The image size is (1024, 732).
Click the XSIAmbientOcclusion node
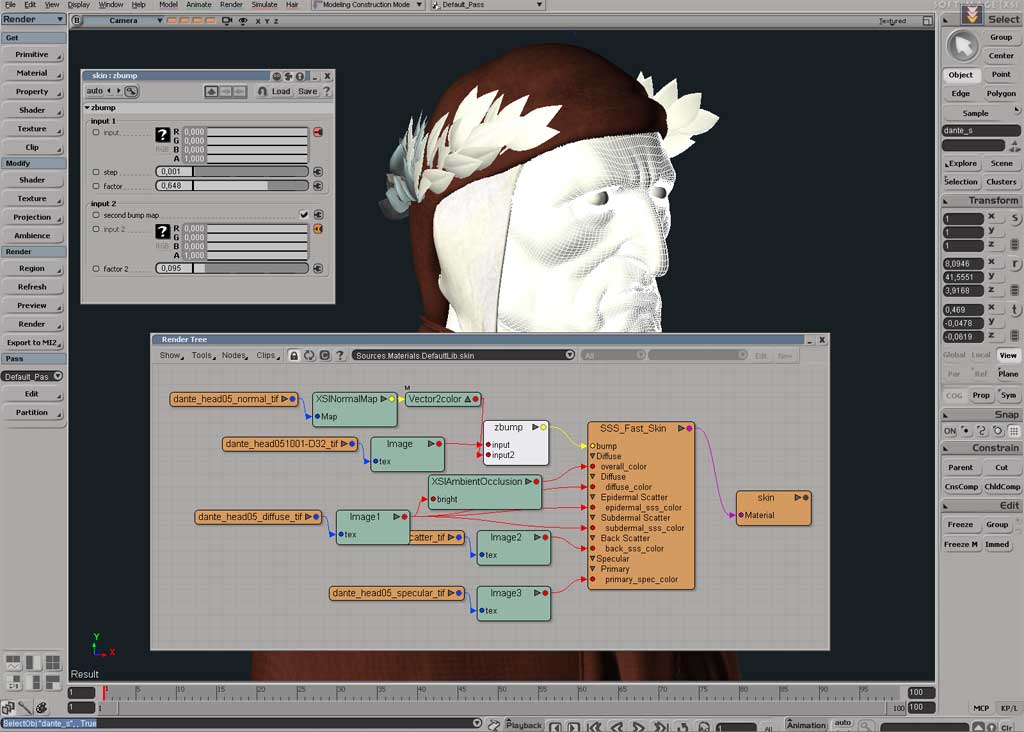pos(485,491)
